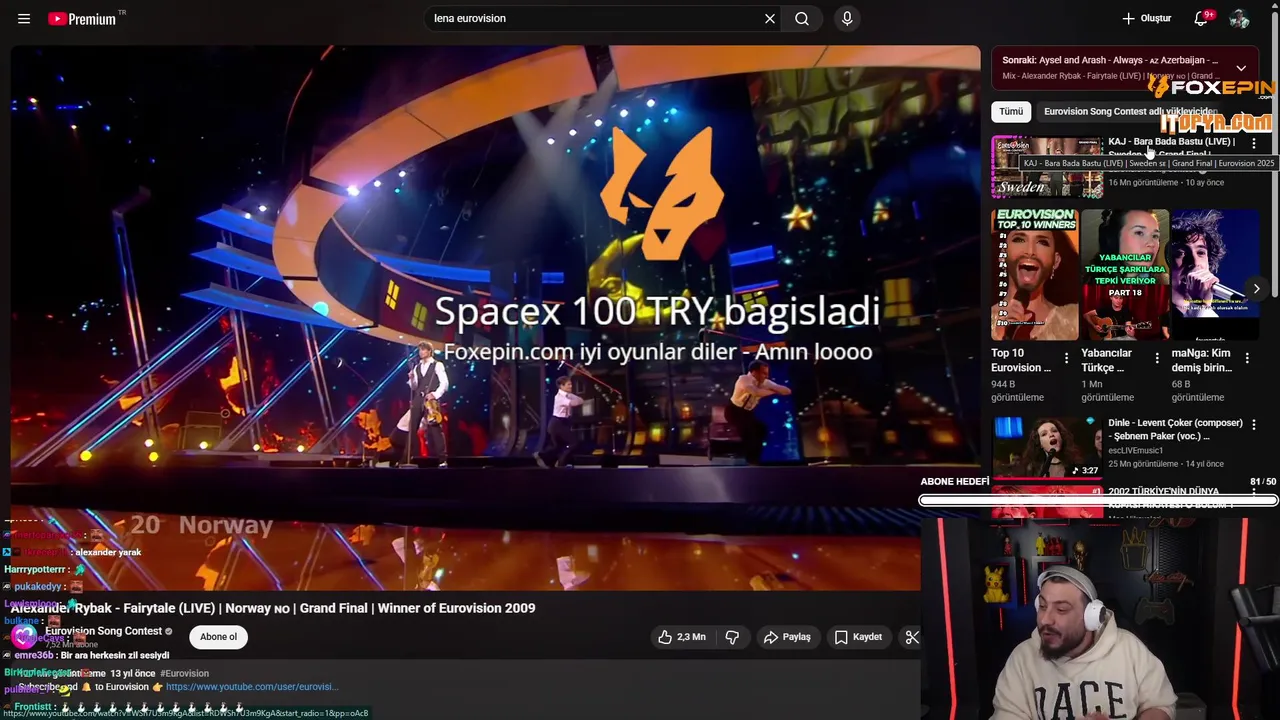Open the account avatar menu
1280x720 pixels.
1239,19
